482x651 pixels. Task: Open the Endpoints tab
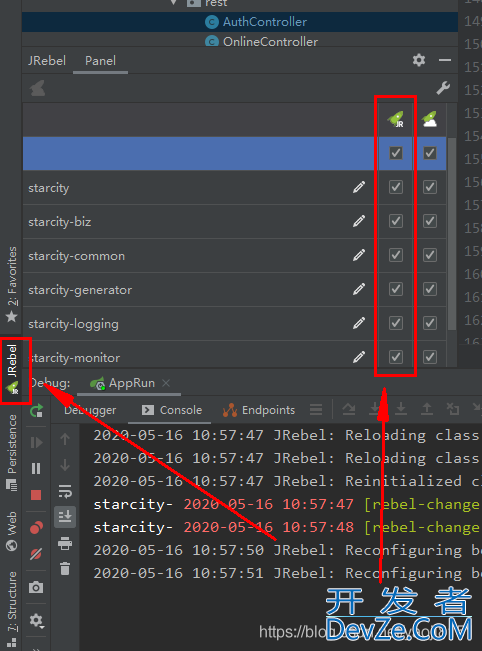coord(259,410)
